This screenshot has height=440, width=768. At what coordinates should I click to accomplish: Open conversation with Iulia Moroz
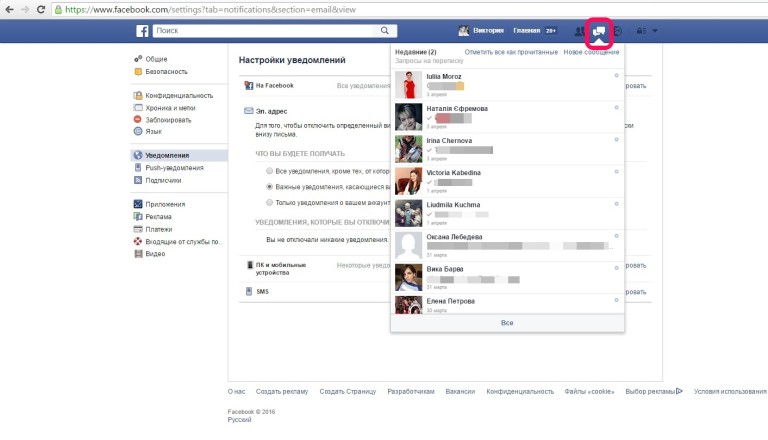(507, 84)
